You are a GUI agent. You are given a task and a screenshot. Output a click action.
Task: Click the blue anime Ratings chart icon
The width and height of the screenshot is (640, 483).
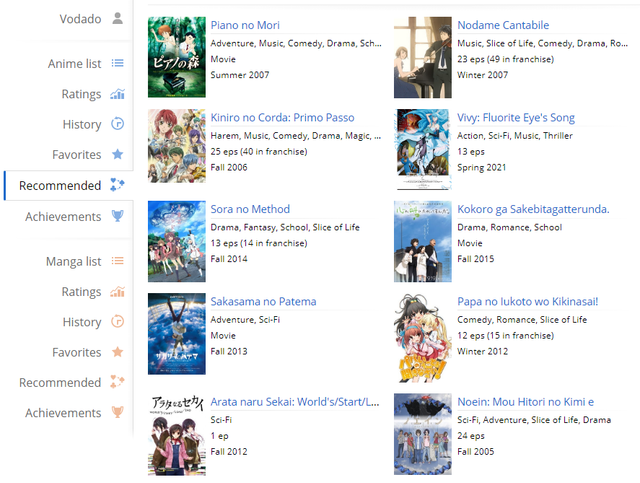pyautogui.click(x=118, y=94)
